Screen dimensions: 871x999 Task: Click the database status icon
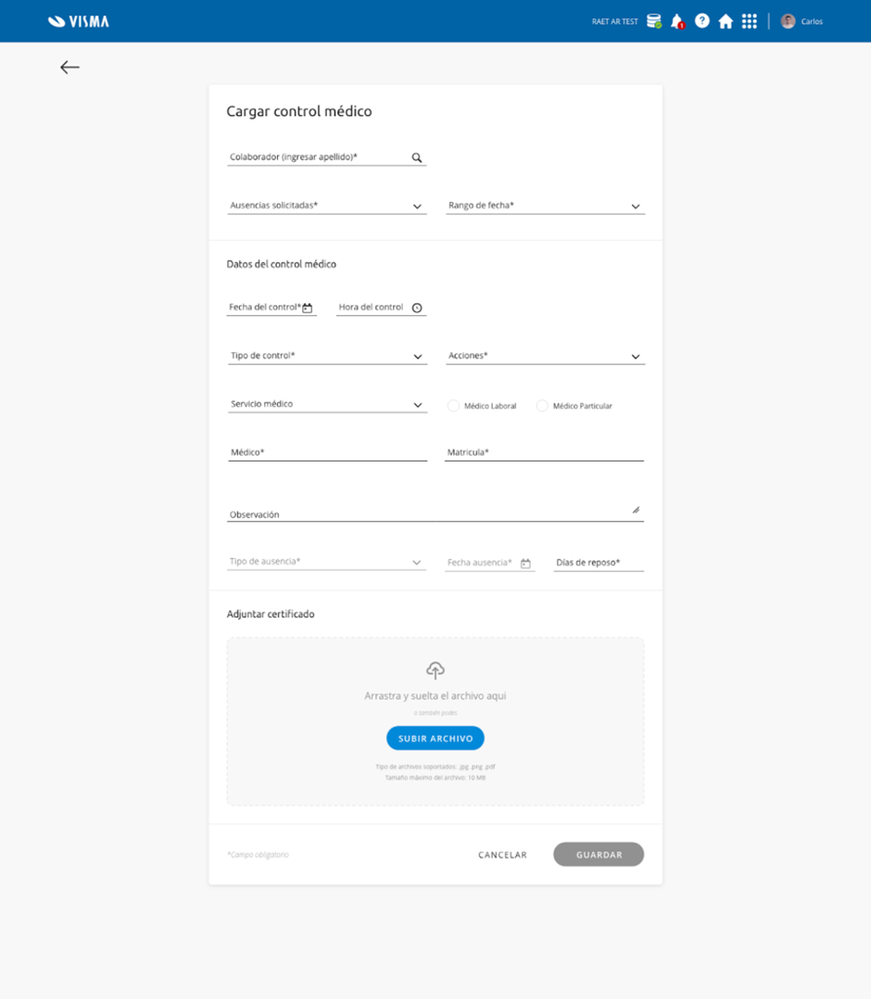(653, 21)
